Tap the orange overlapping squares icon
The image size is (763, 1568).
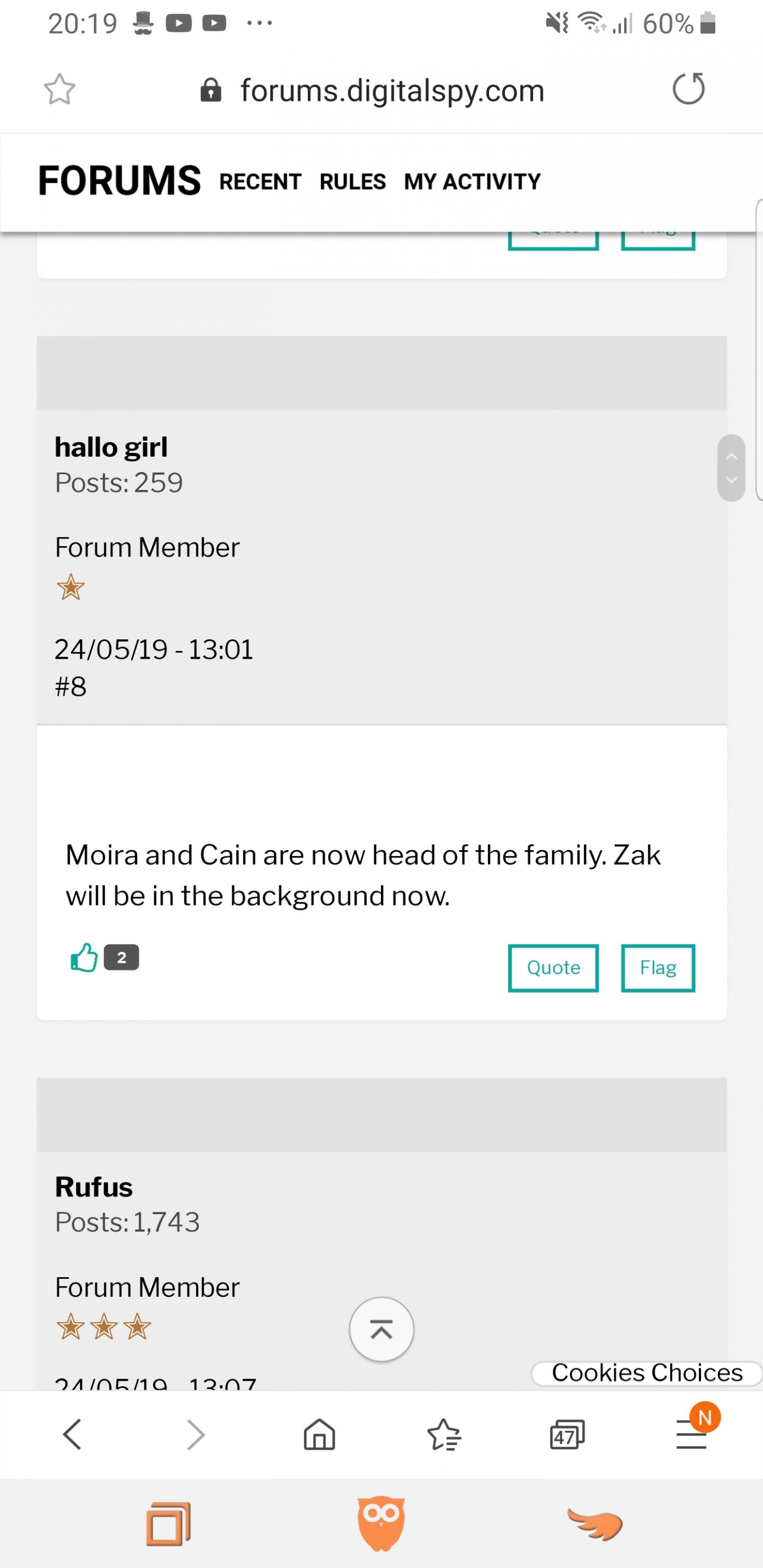tap(168, 1523)
